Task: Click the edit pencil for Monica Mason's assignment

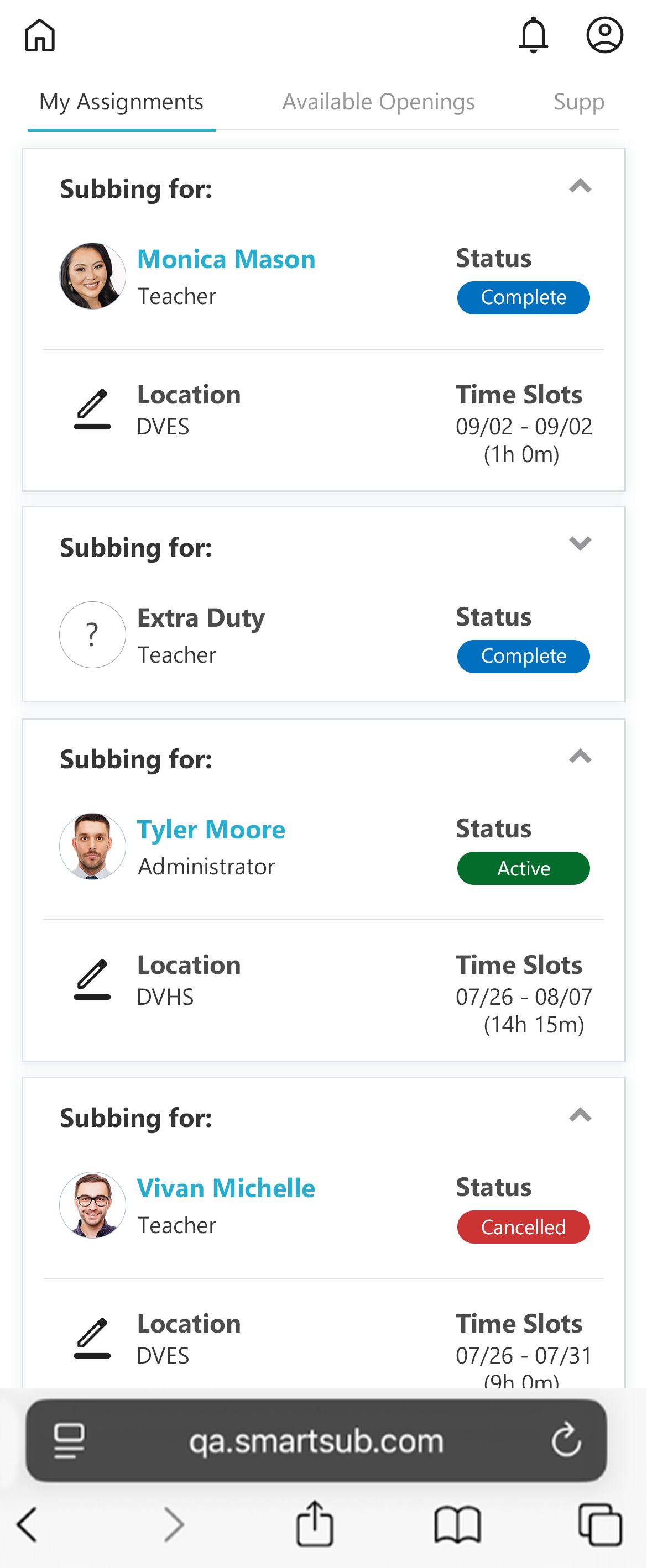Action: (92, 410)
